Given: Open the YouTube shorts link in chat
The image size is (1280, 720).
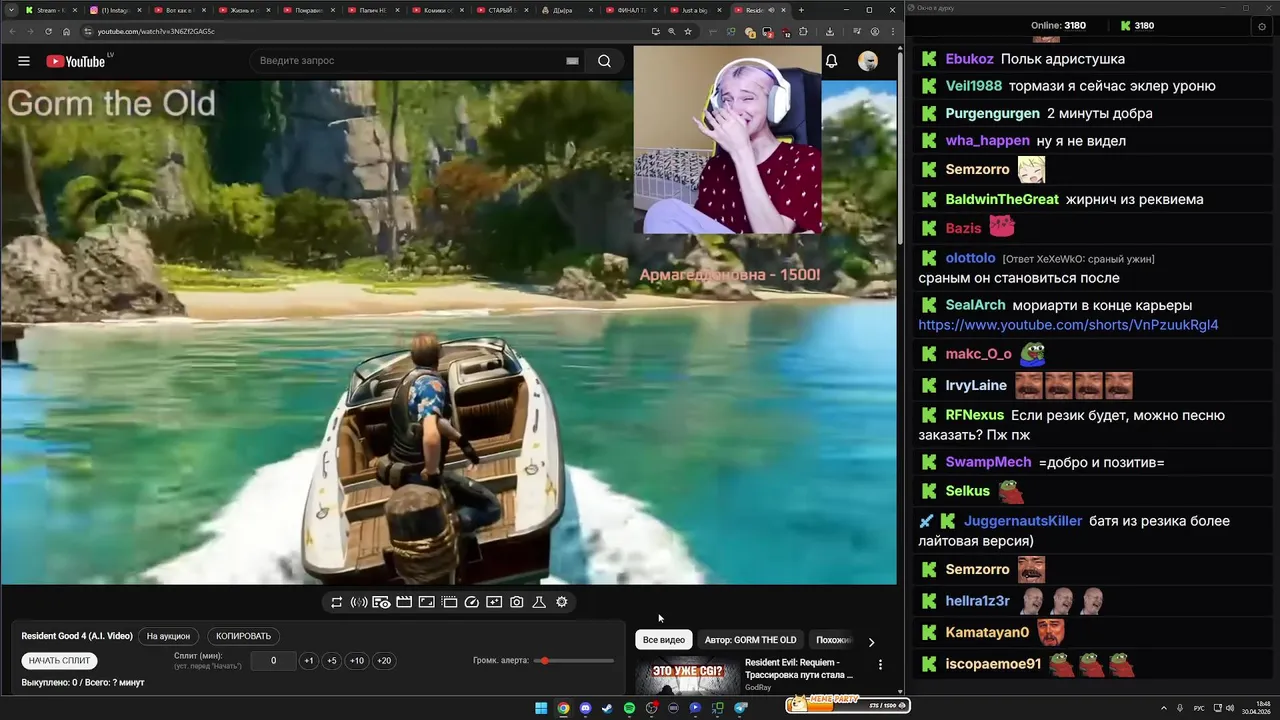Looking at the screenshot, I should (1068, 325).
